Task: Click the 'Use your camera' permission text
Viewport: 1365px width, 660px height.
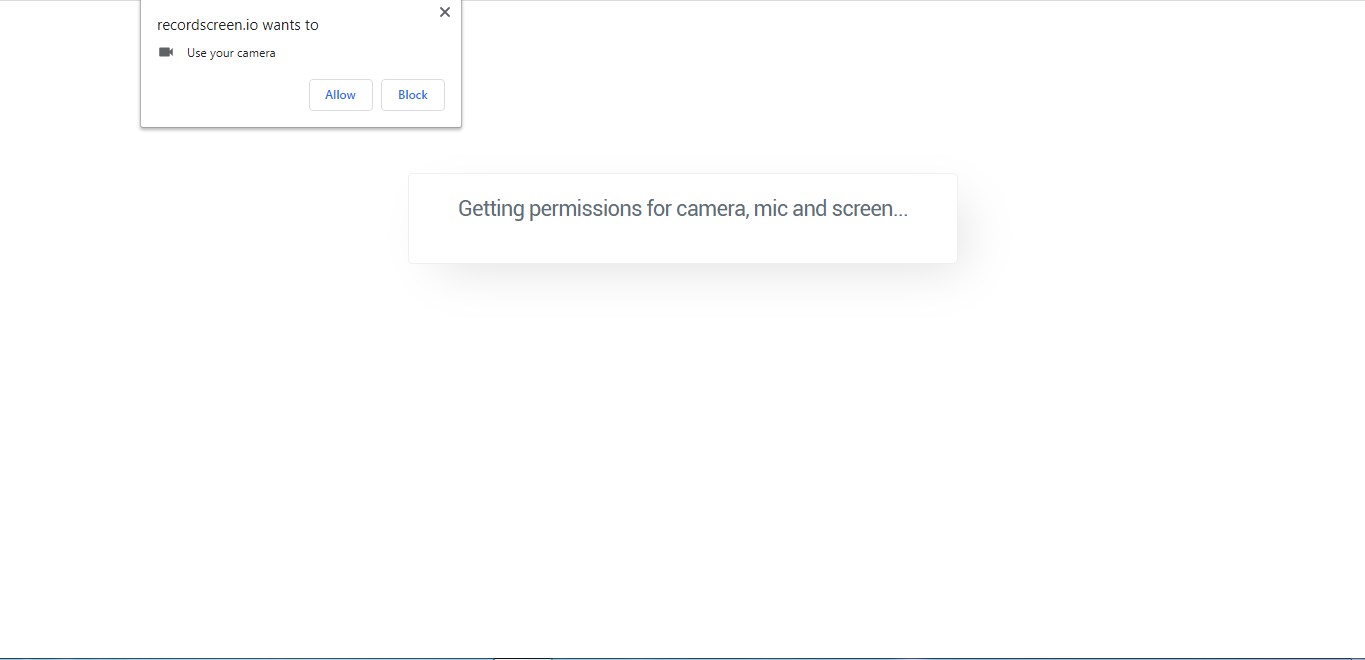Action: tap(231, 53)
